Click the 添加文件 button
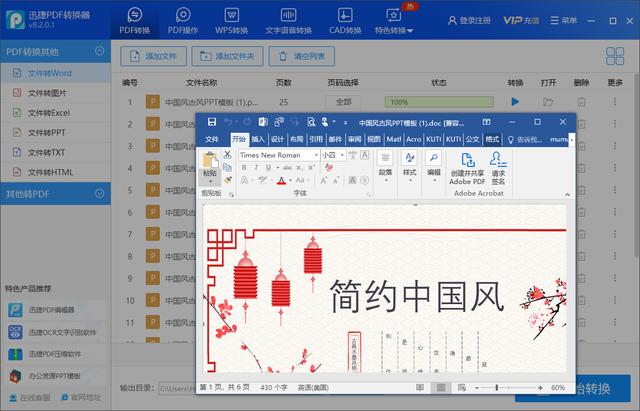640x411 pixels. [x=153, y=56]
